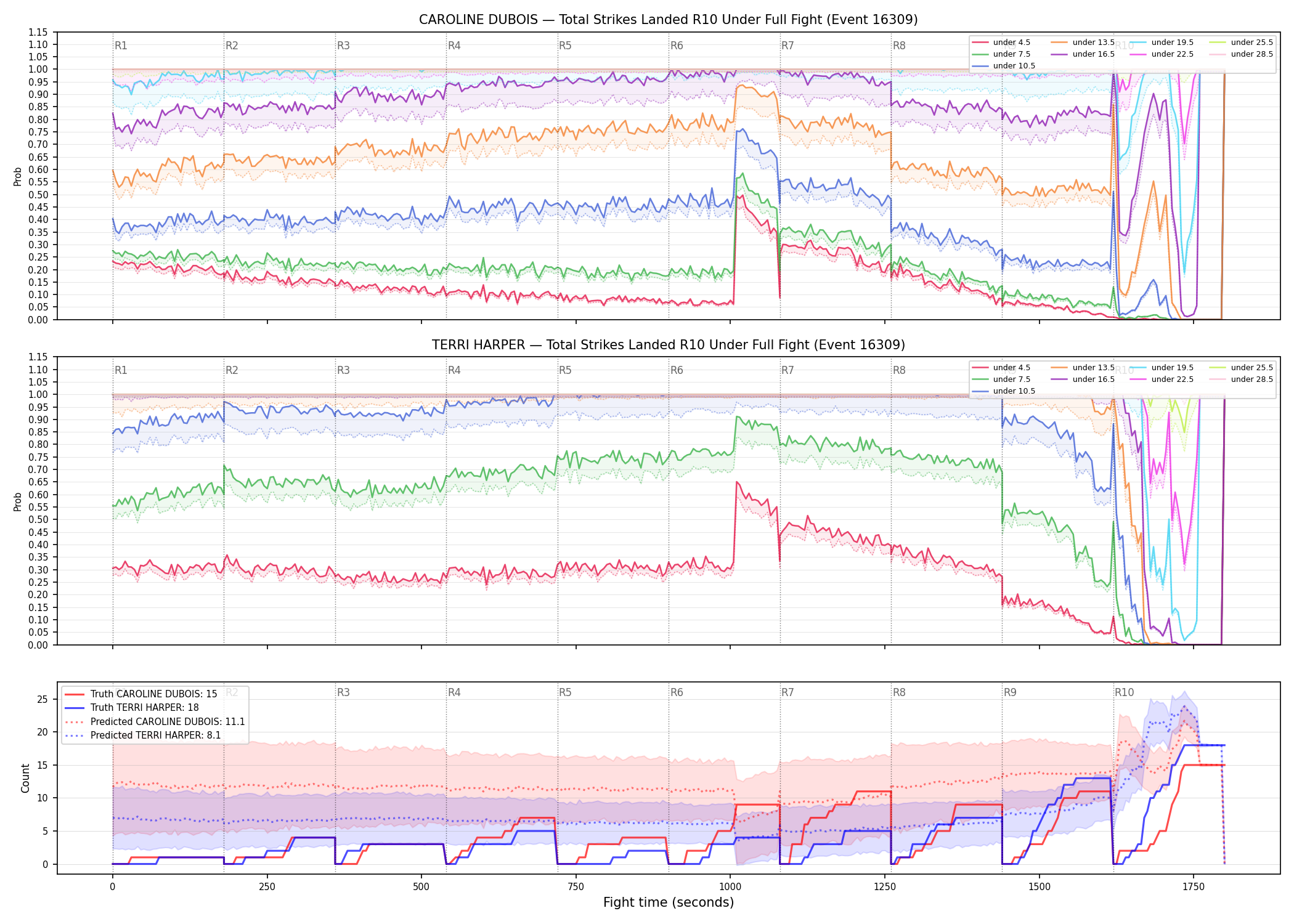Click the '500' x-axis tick label
The width and height of the screenshot is (1294, 924).
coord(421,887)
